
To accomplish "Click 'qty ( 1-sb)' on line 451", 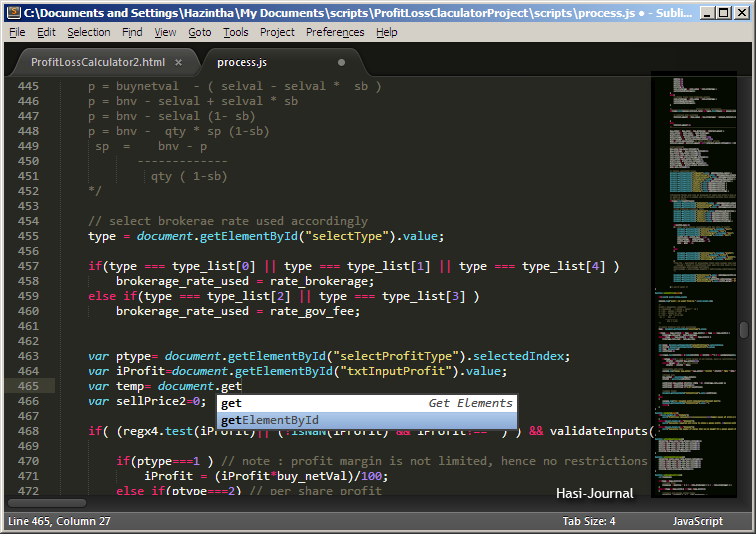I will (189, 176).
